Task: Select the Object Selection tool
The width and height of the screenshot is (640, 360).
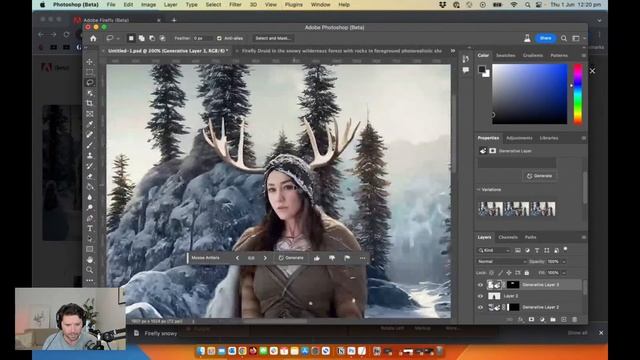Action: [90, 93]
